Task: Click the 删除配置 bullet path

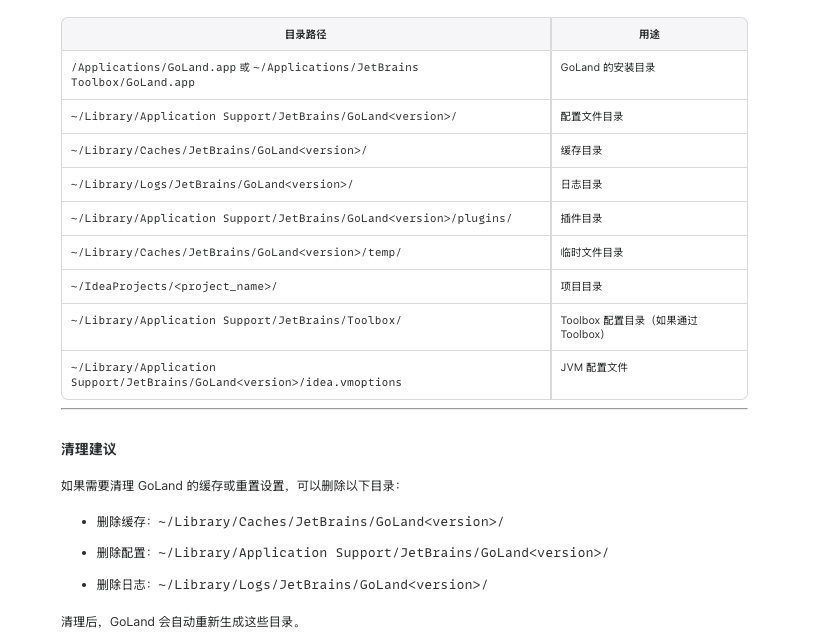Action: tap(383, 553)
